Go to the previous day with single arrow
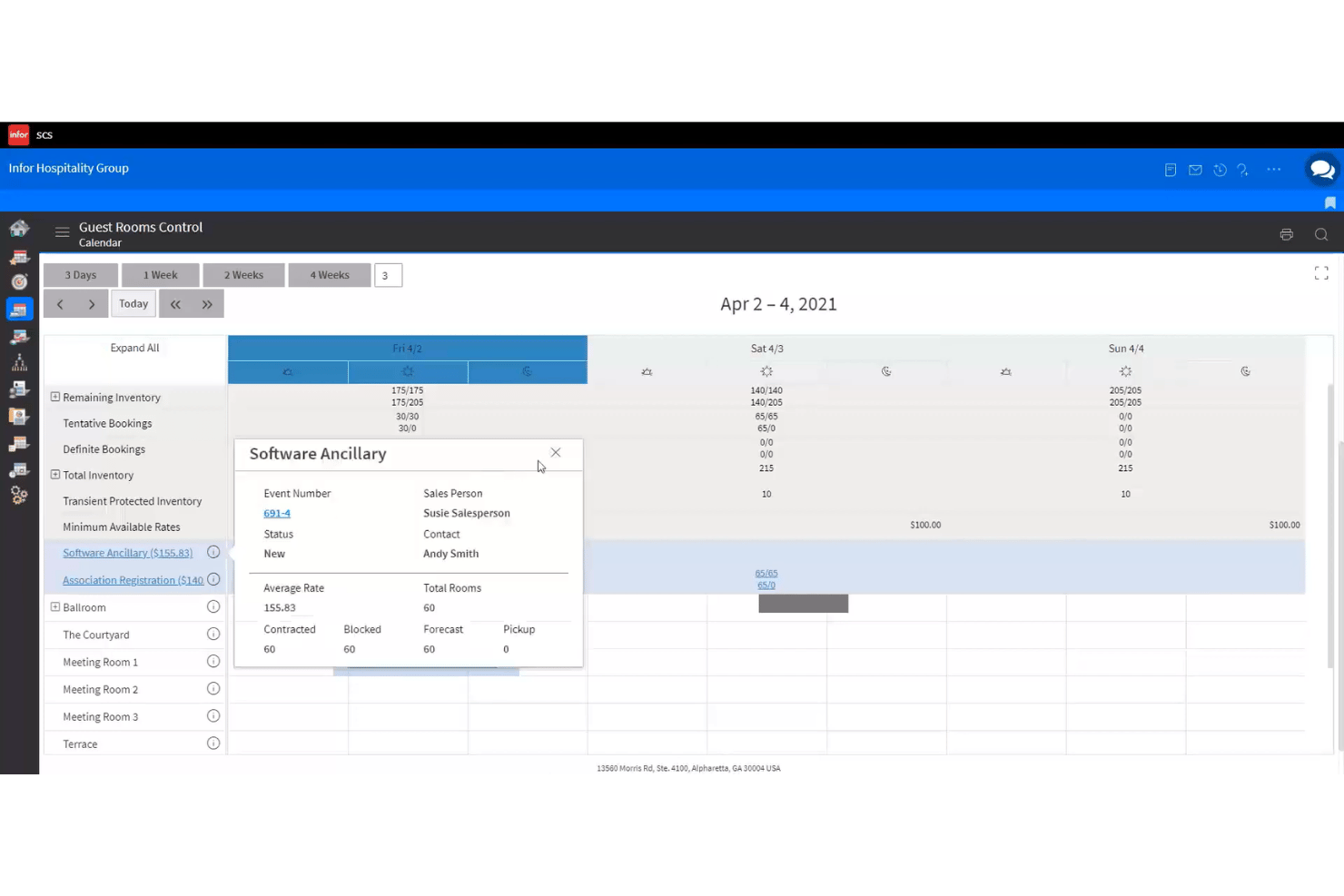Screen dimensions: 1344x896 click(x=60, y=304)
